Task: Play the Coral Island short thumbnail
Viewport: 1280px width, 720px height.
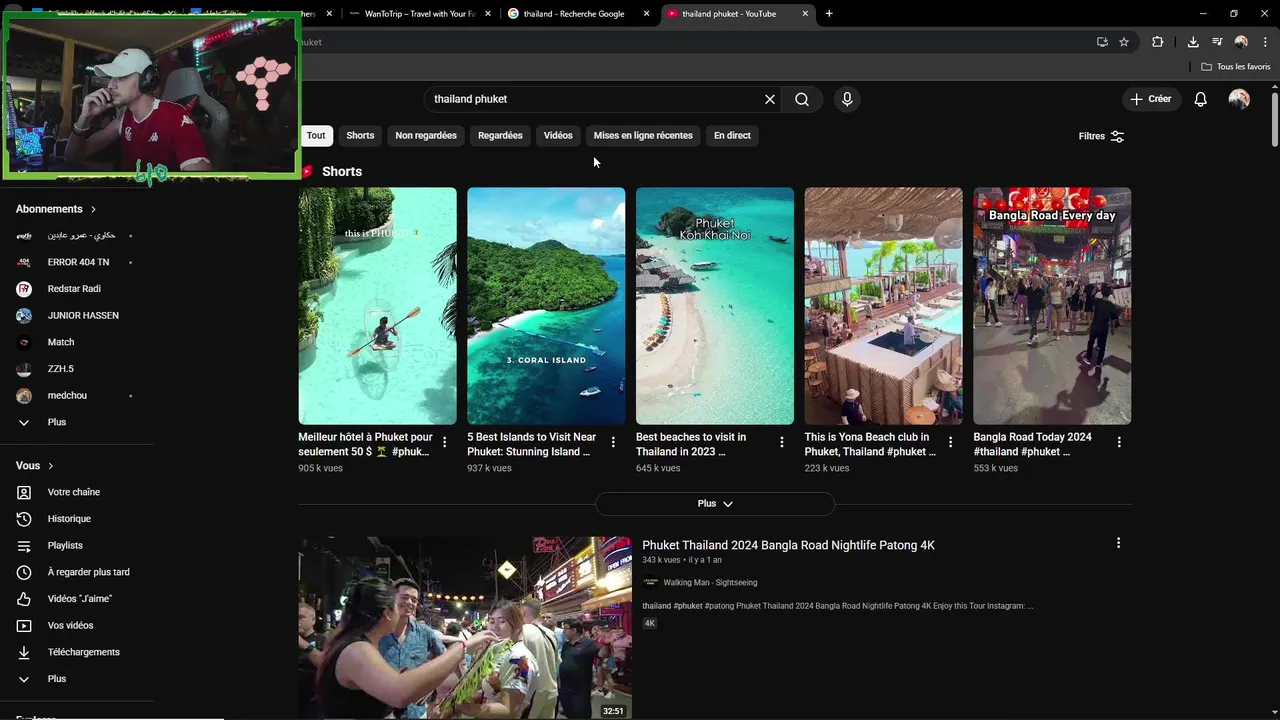Action: [x=546, y=306]
